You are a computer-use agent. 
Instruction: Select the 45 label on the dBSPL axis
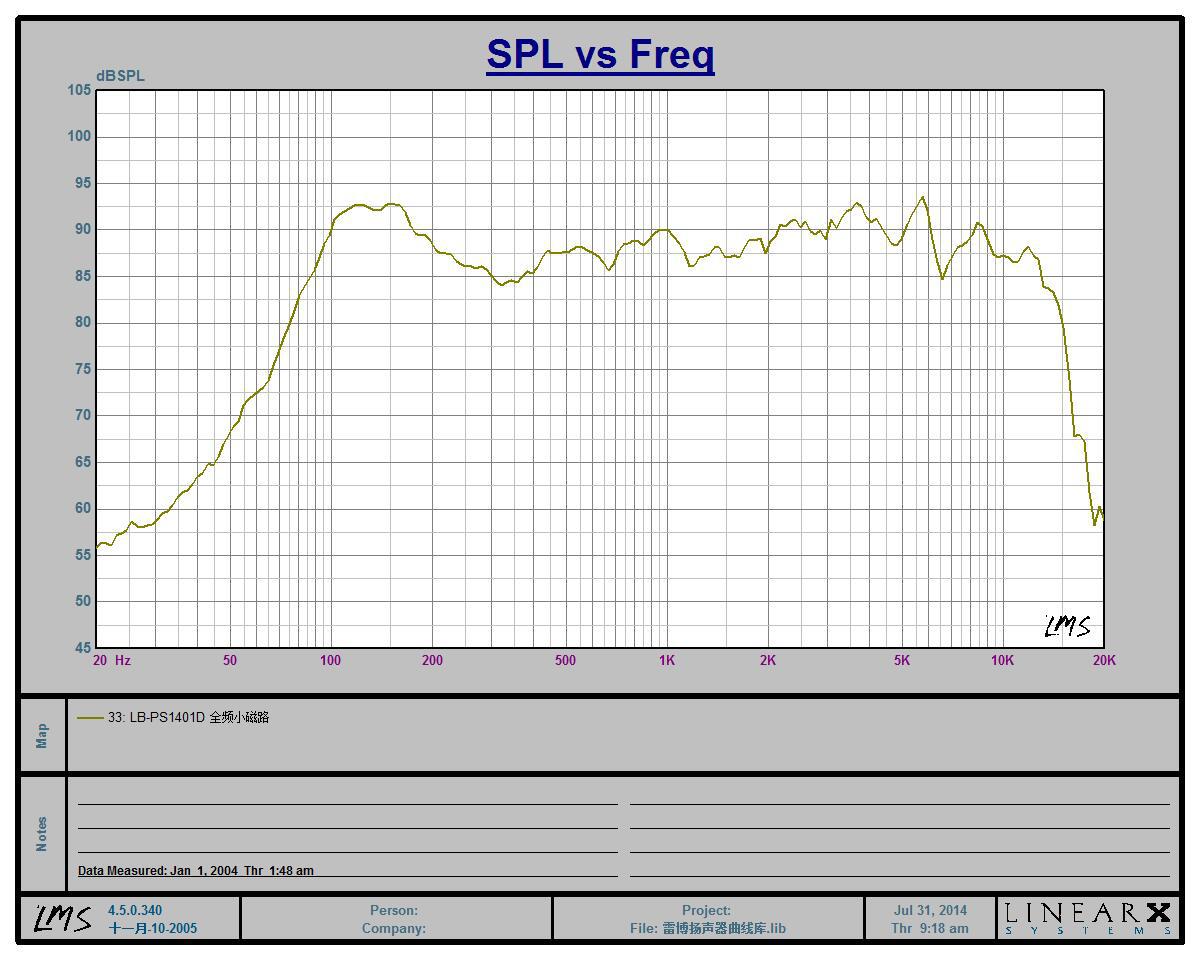point(83,648)
